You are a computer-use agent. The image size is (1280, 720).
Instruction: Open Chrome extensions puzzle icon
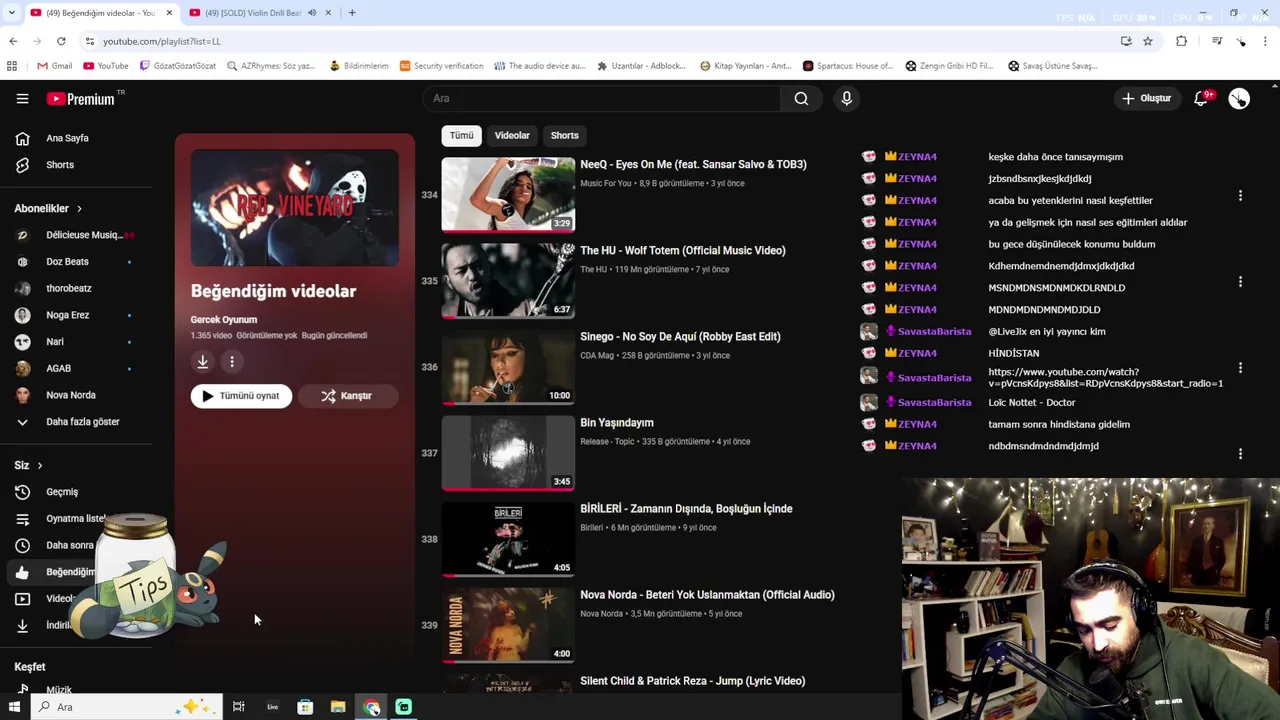(1181, 41)
